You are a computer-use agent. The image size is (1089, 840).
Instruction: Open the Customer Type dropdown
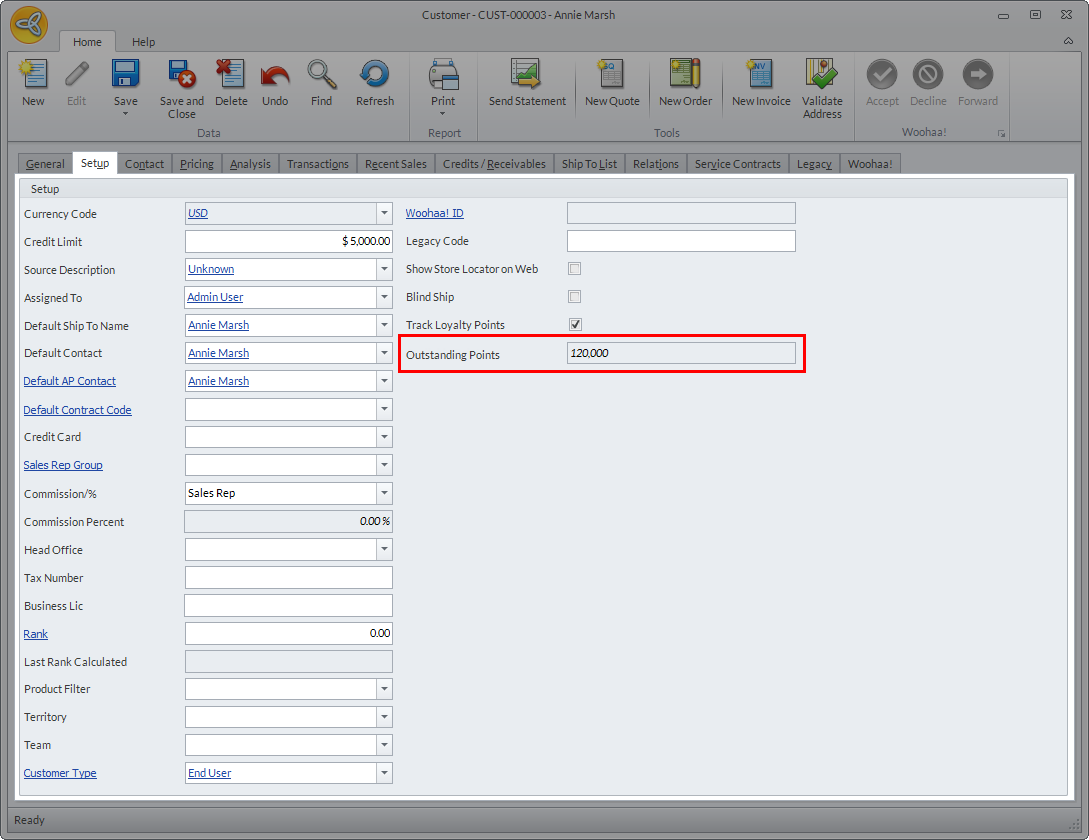click(384, 773)
